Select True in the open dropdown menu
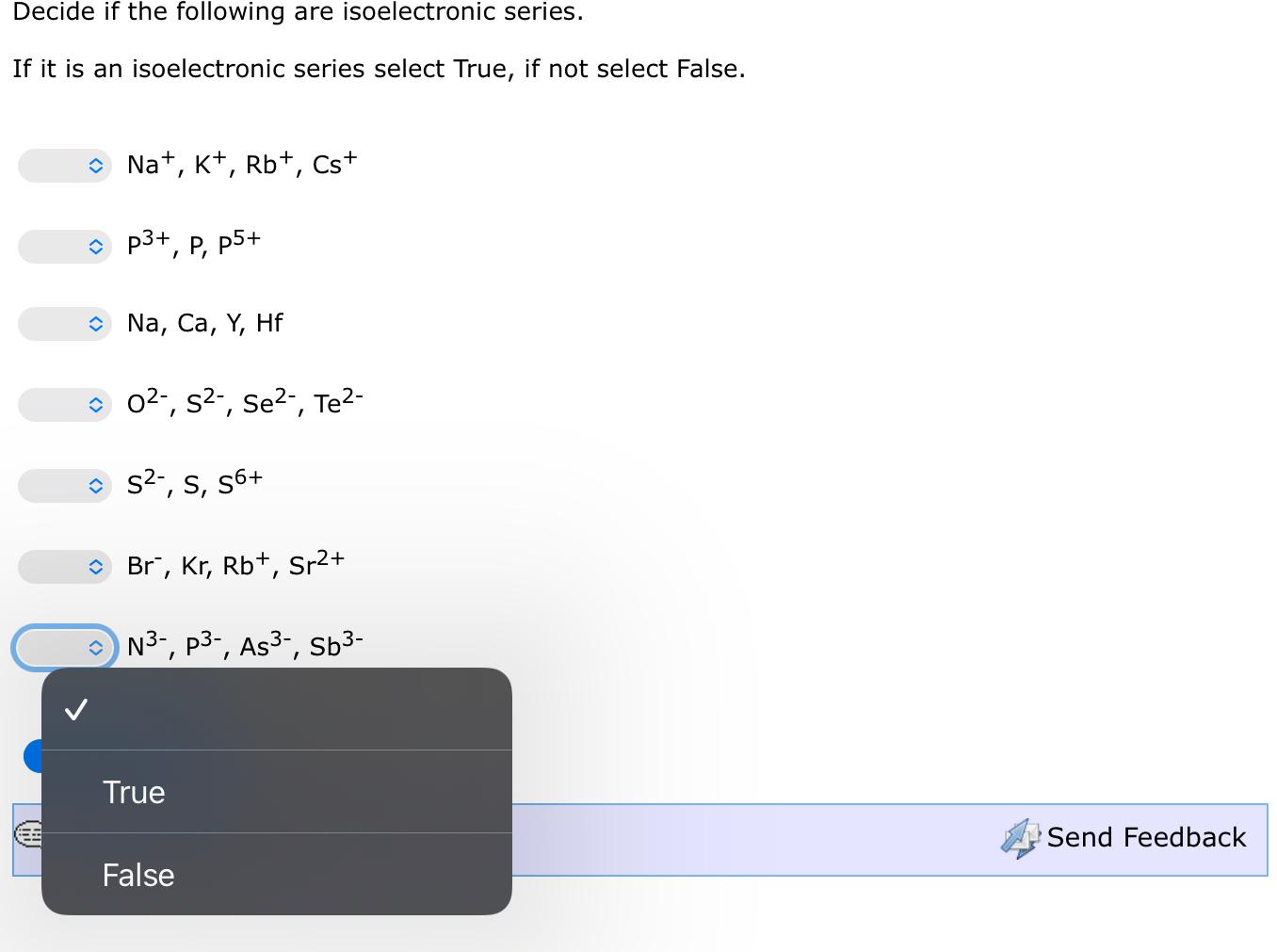 point(133,792)
